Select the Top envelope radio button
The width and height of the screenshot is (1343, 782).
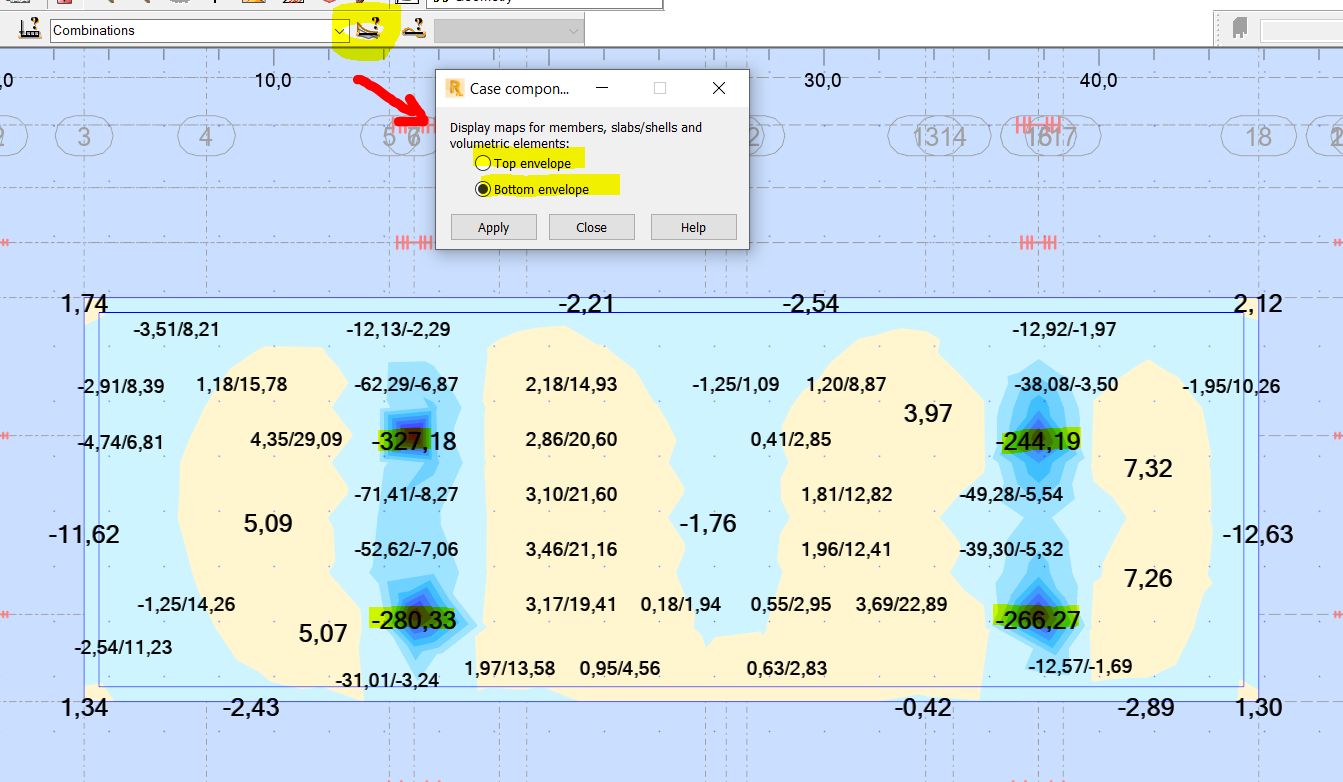(483, 161)
